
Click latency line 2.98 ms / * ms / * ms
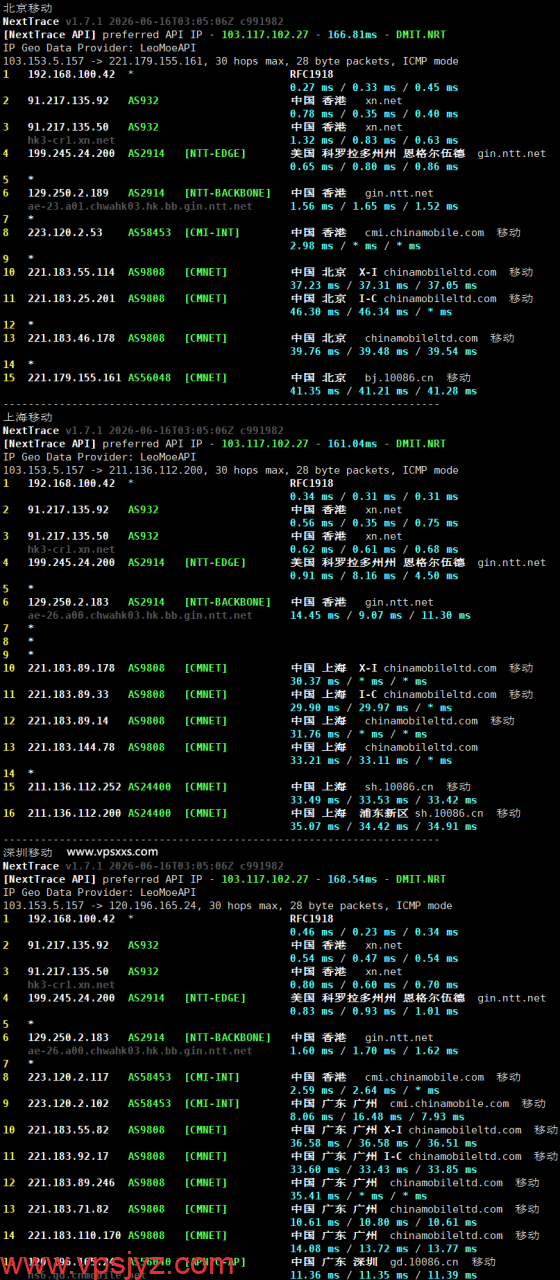[355, 246]
